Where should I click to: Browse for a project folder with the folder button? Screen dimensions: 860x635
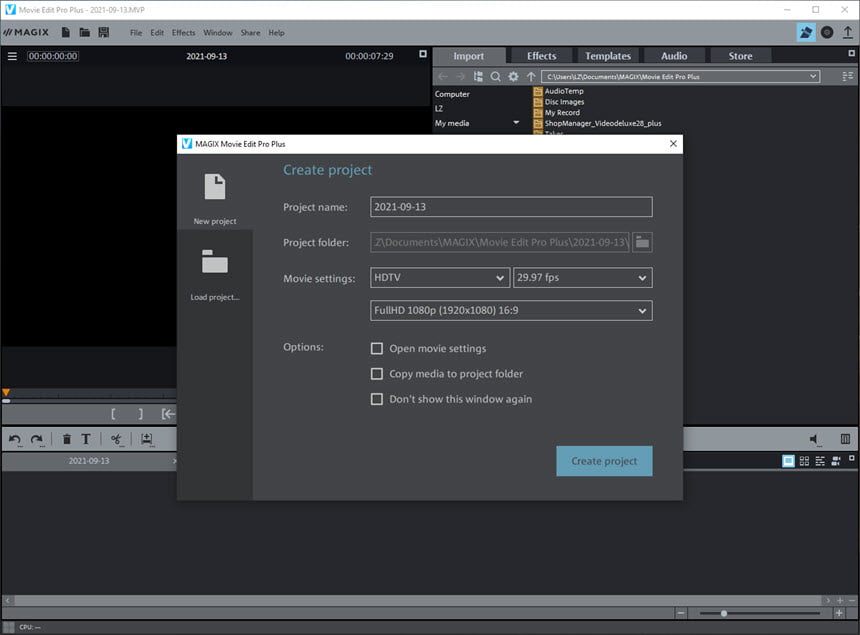(x=642, y=242)
